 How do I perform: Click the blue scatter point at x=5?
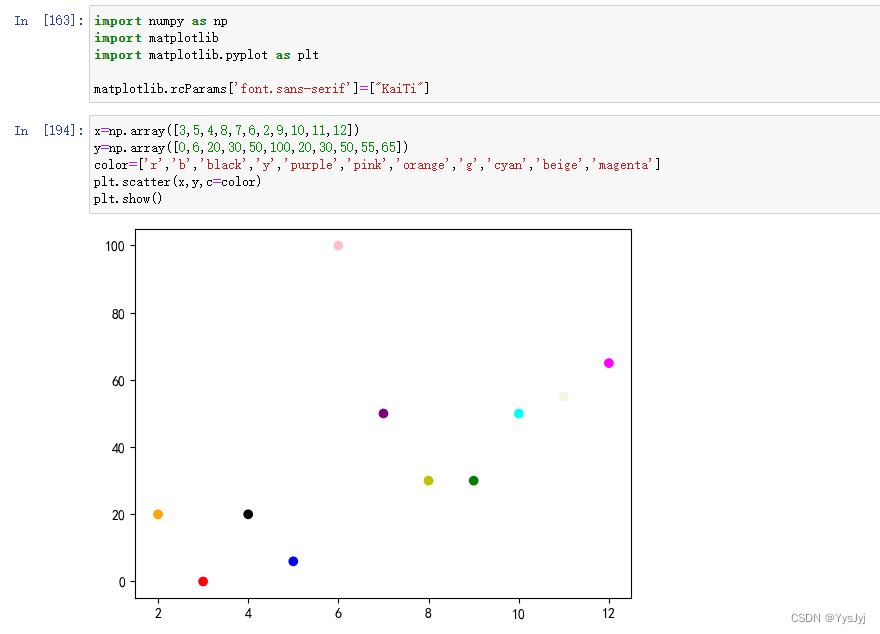click(x=293, y=562)
